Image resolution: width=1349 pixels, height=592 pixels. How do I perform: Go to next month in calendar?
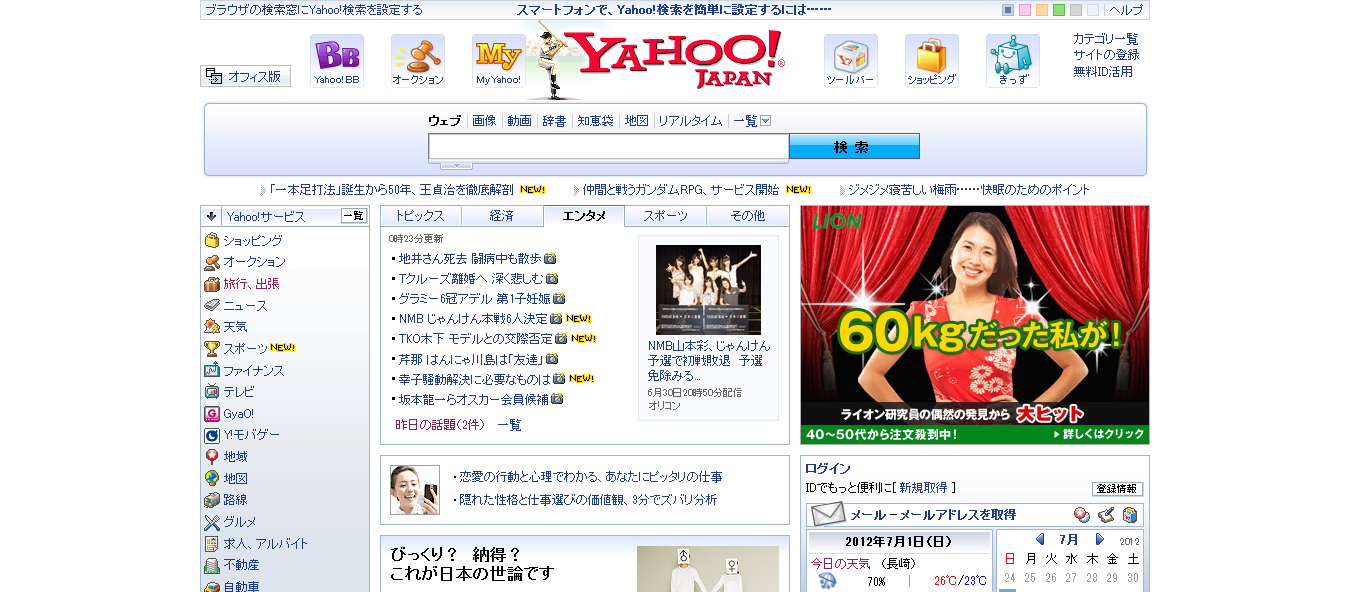coord(1100,539)
